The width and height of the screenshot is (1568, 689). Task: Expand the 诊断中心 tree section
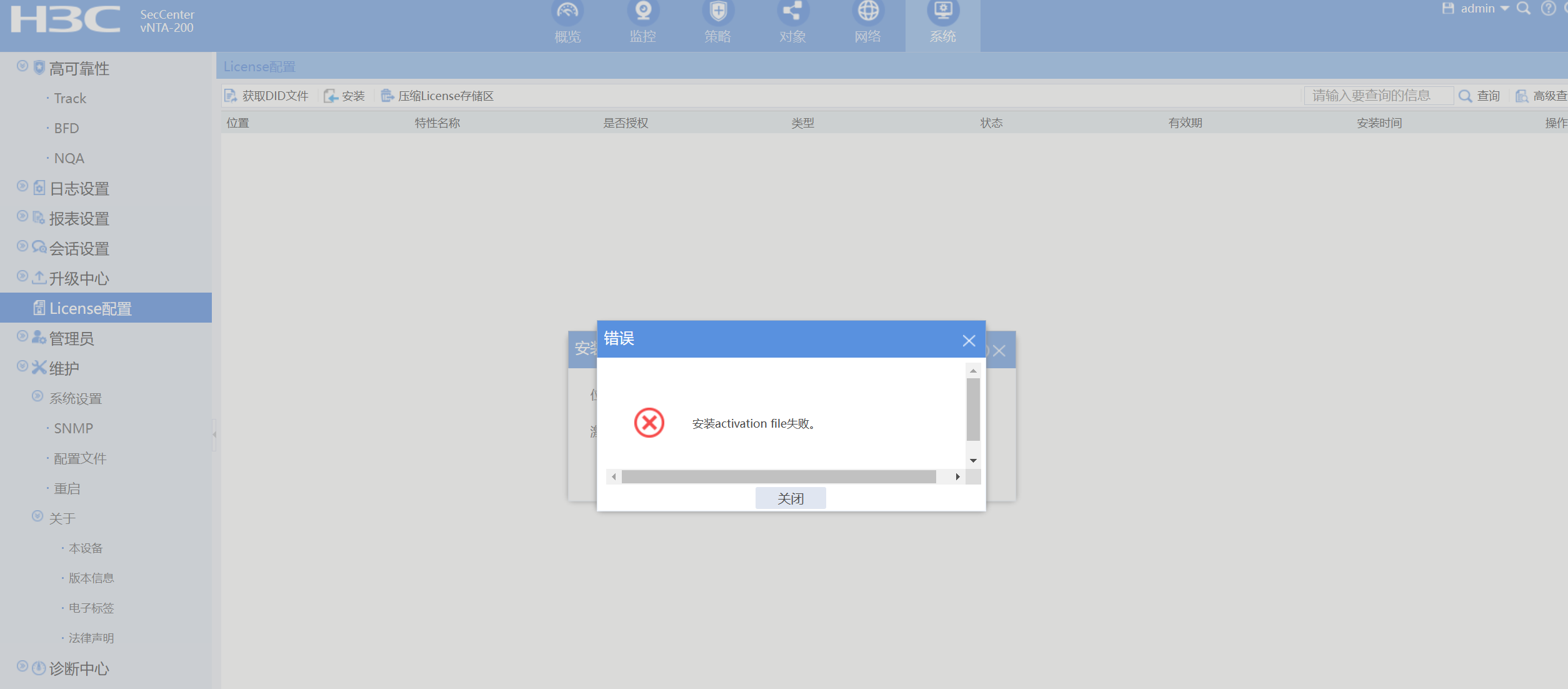(x=22, y=666)
